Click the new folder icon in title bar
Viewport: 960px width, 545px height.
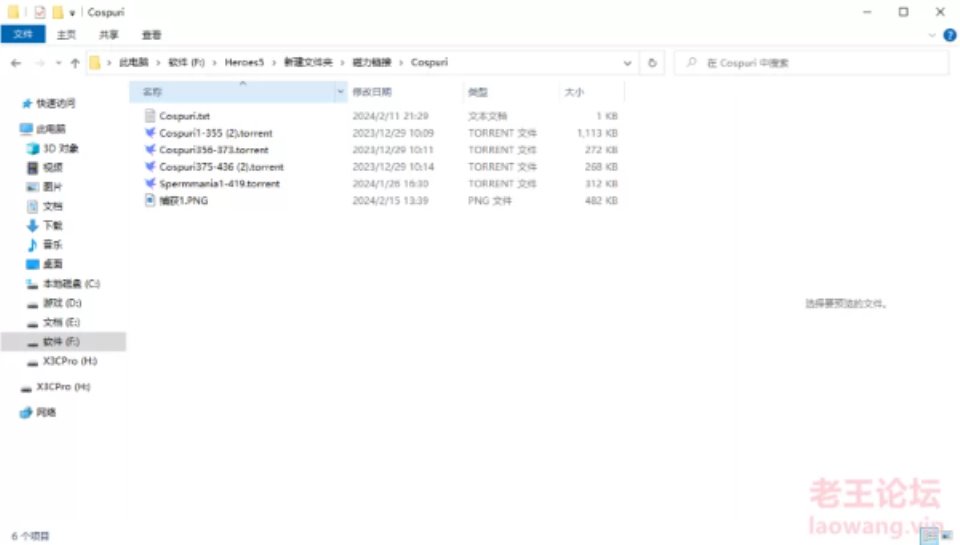click(x=58, y=12)
